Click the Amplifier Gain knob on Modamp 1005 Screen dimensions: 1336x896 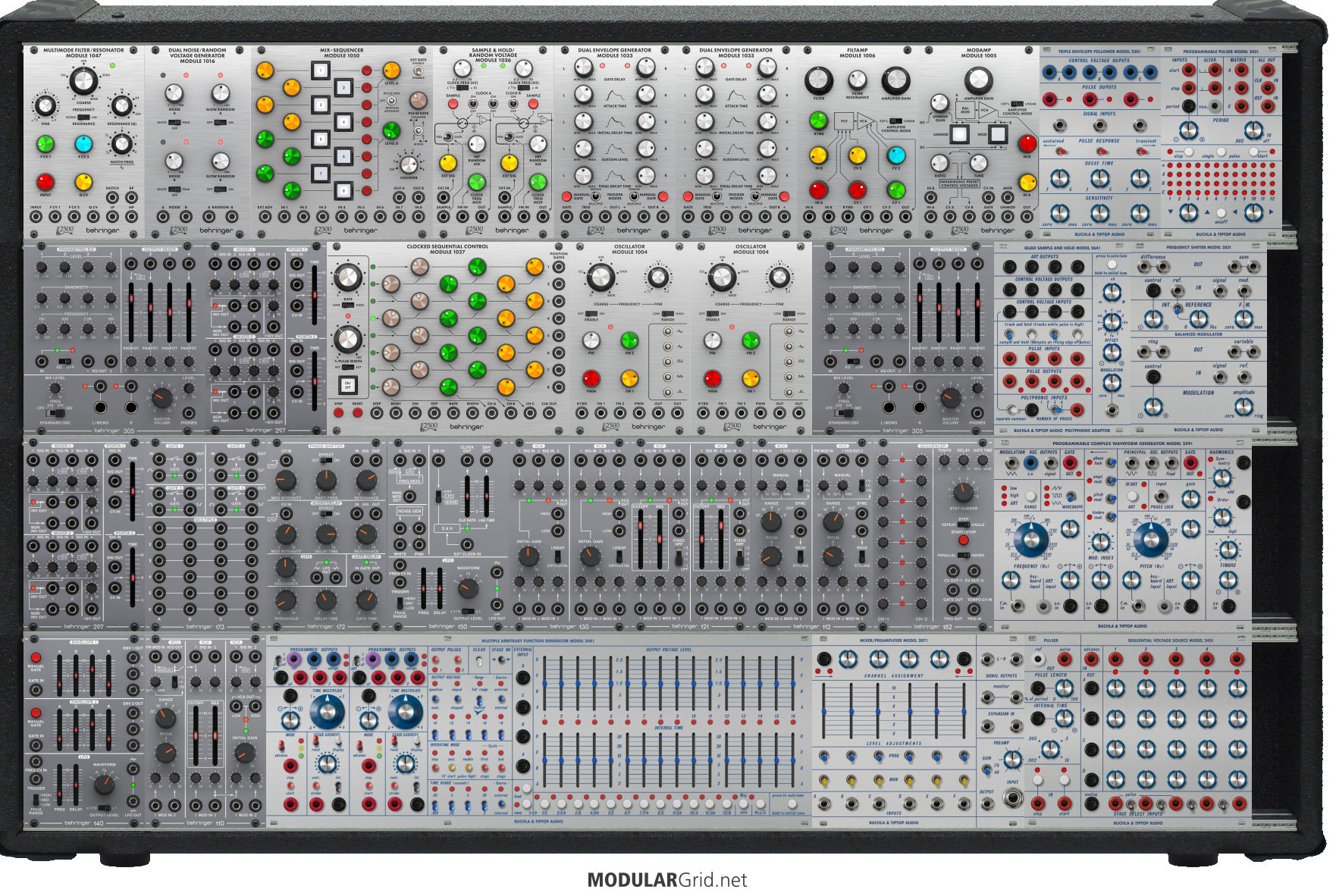click(x=978, y=80)
